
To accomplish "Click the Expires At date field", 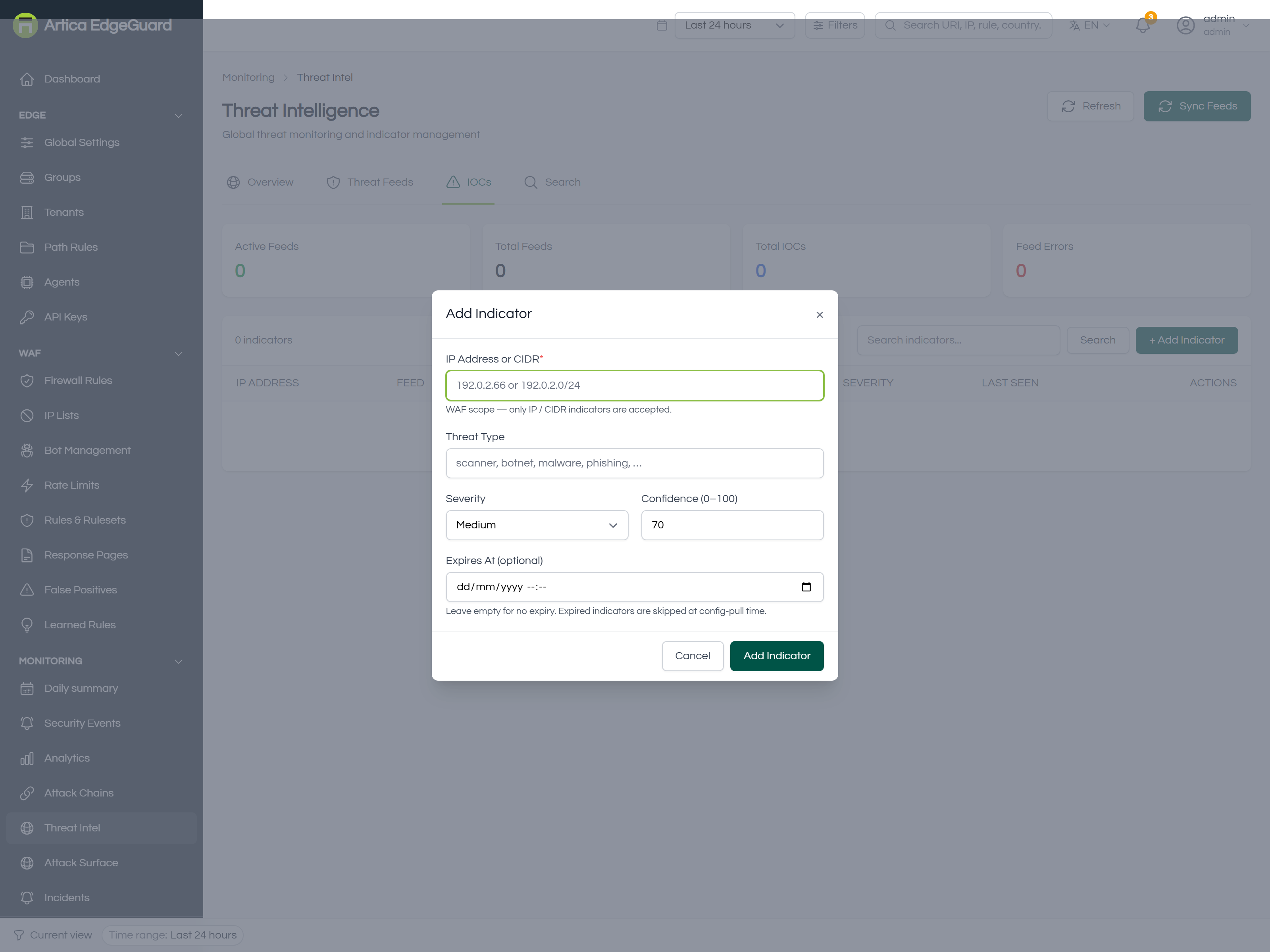I will (635, 587).
